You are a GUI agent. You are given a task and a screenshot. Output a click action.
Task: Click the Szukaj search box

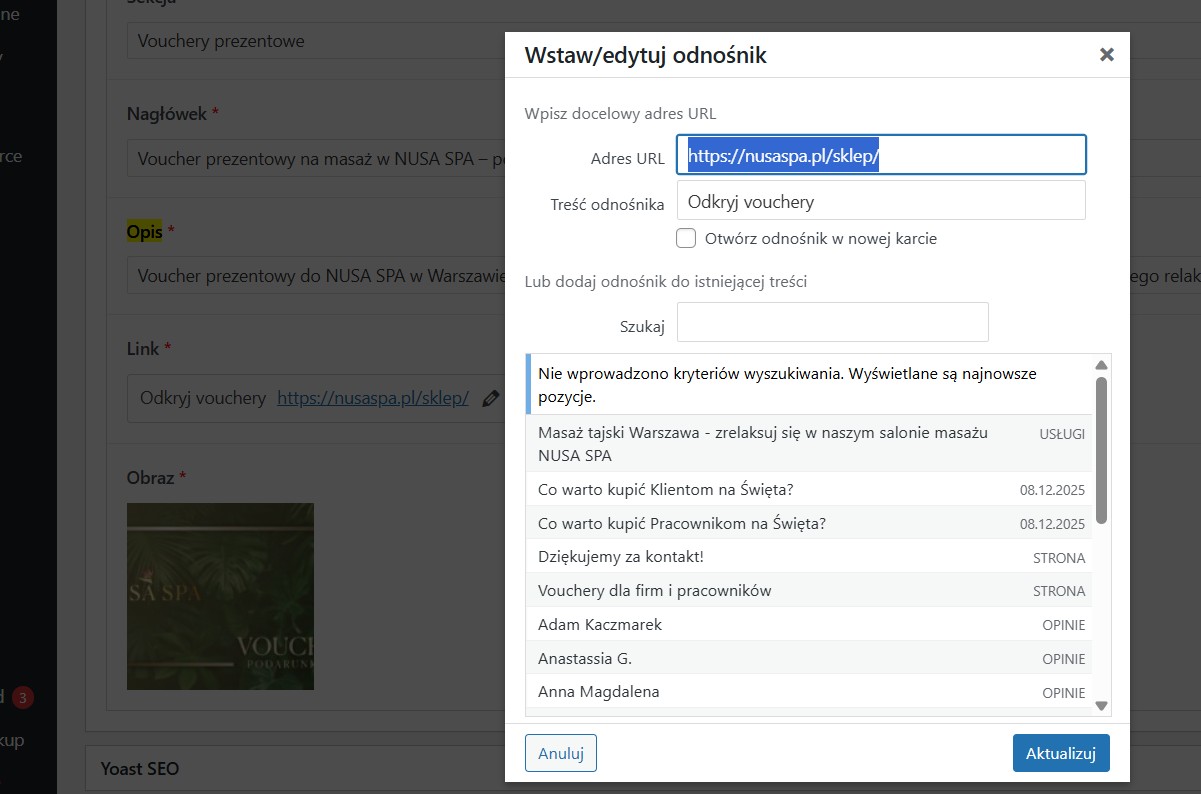(x=832, y=322)
